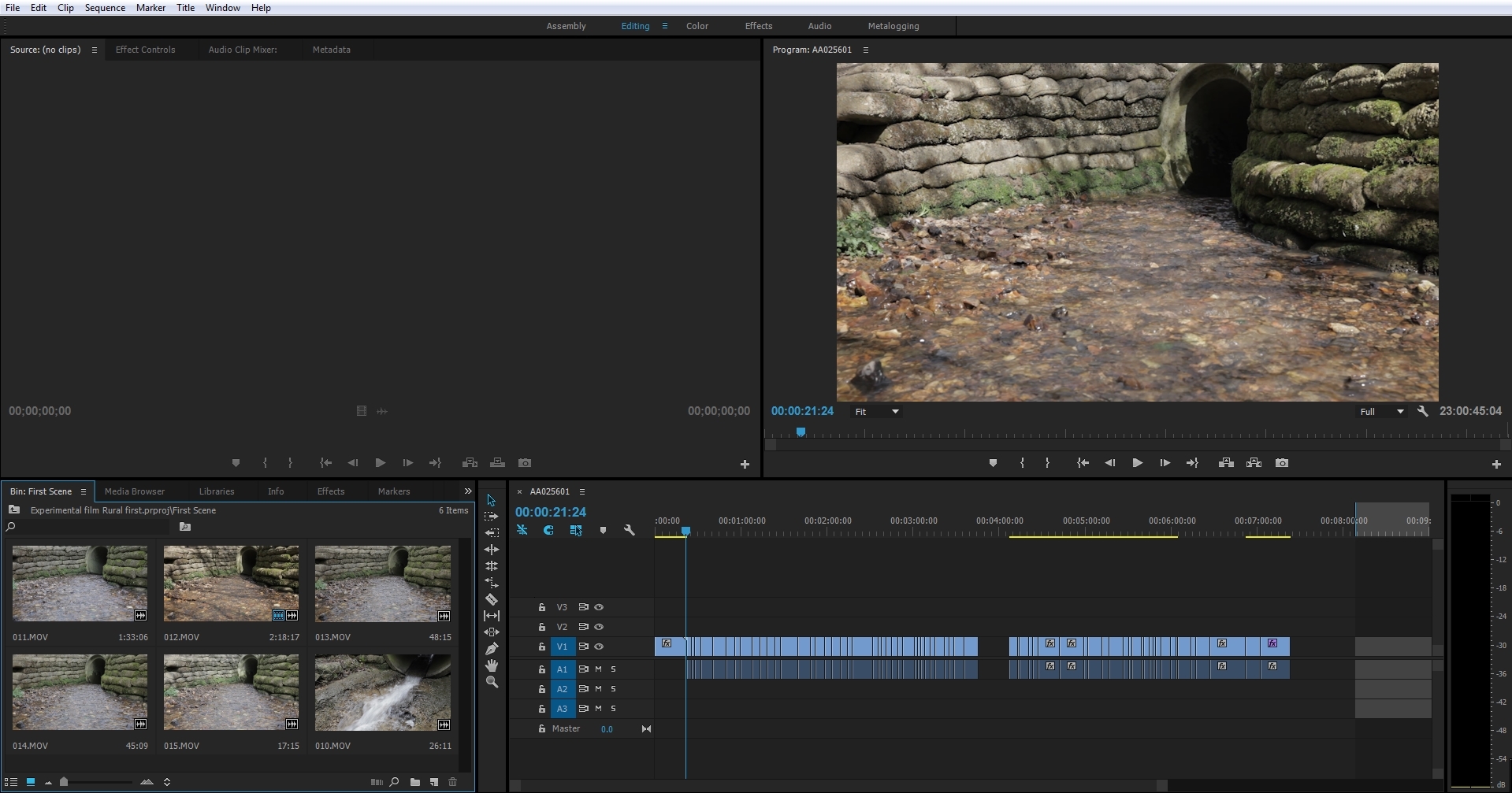Click Master track volume value 0.0
The image size is (1512, 793).
[607, 729]
